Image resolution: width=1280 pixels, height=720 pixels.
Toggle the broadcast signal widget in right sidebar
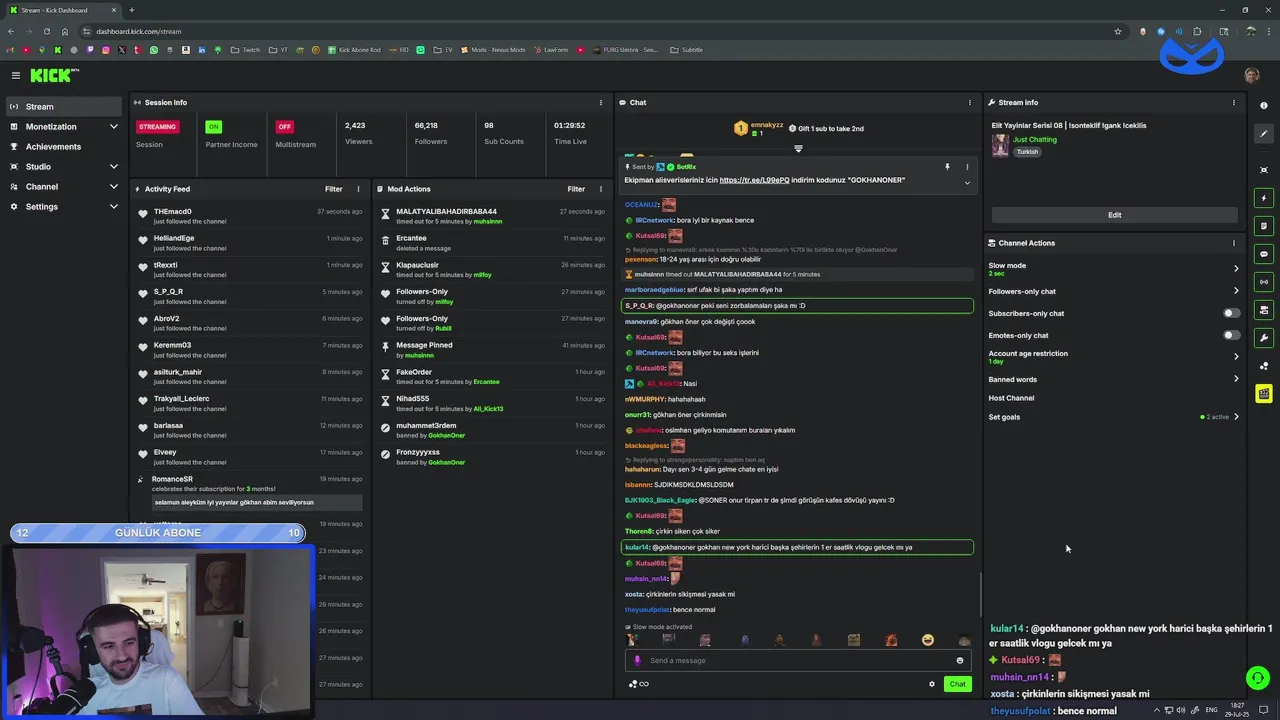click(1264, 282)
